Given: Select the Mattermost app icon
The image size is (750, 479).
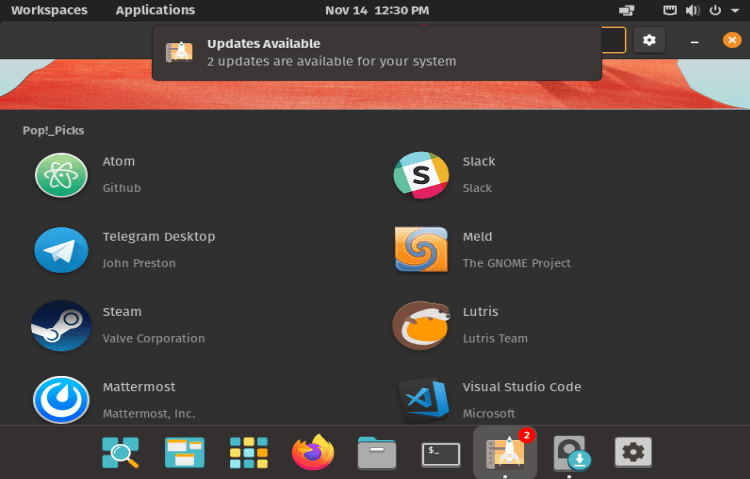Looking at the screenshot, I should pyautogui.click(x=61, y=400).
